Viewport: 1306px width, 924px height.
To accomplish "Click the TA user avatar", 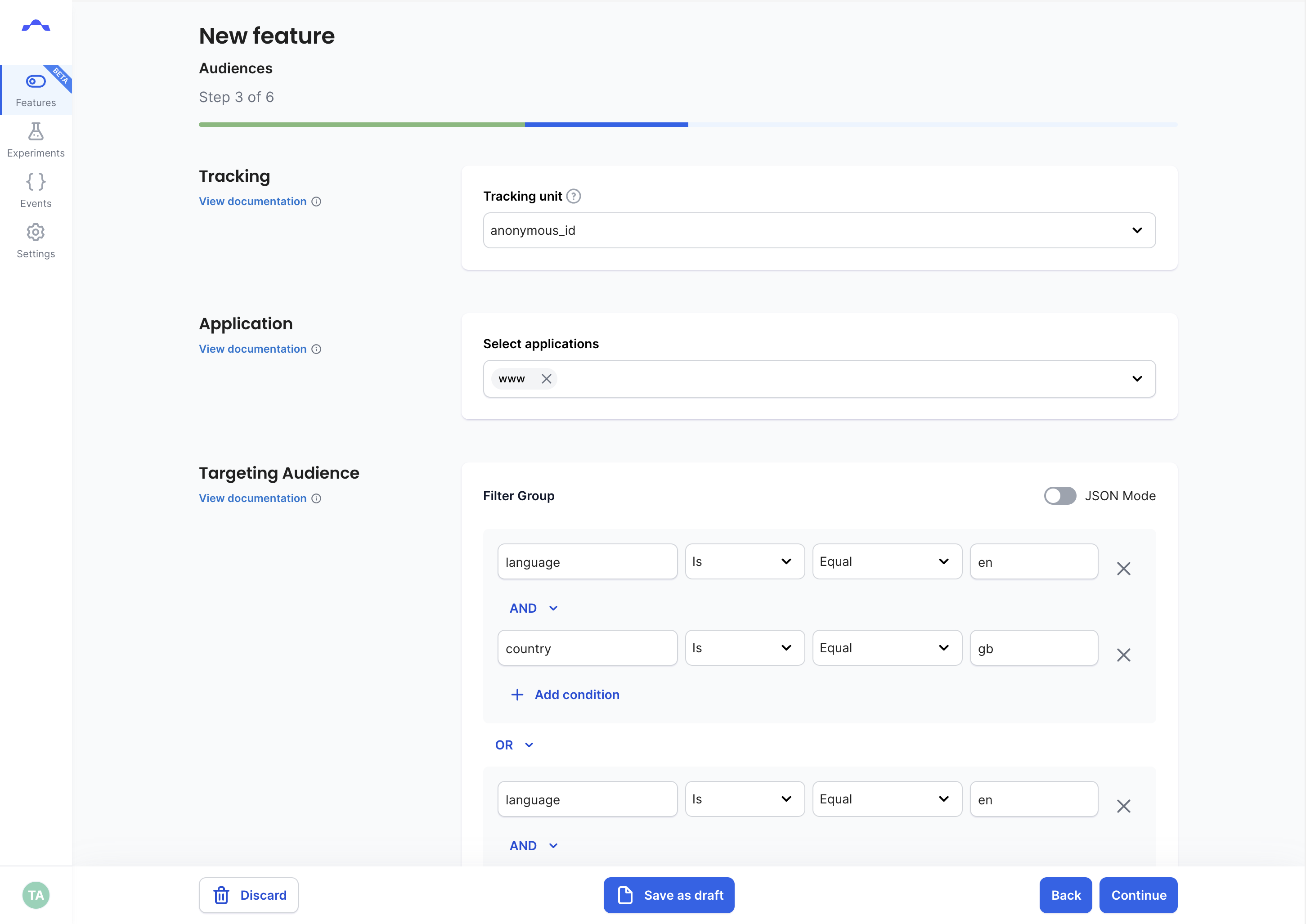I will 36,895.
